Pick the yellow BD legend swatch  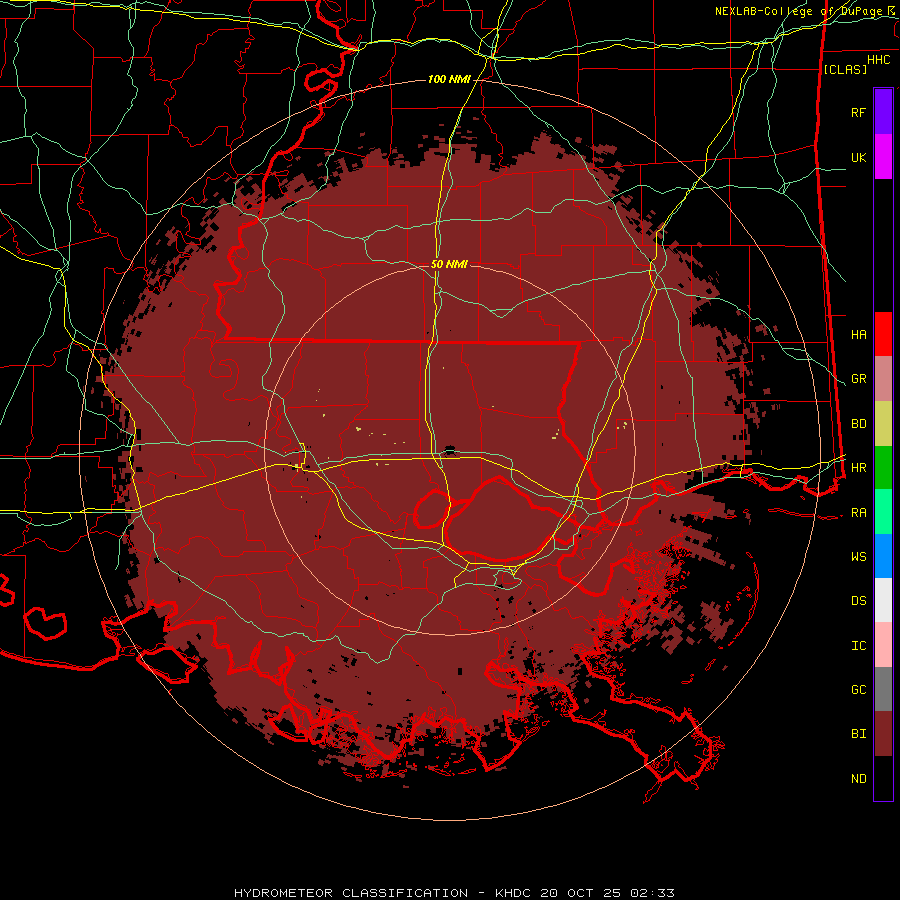pos(883,424)
